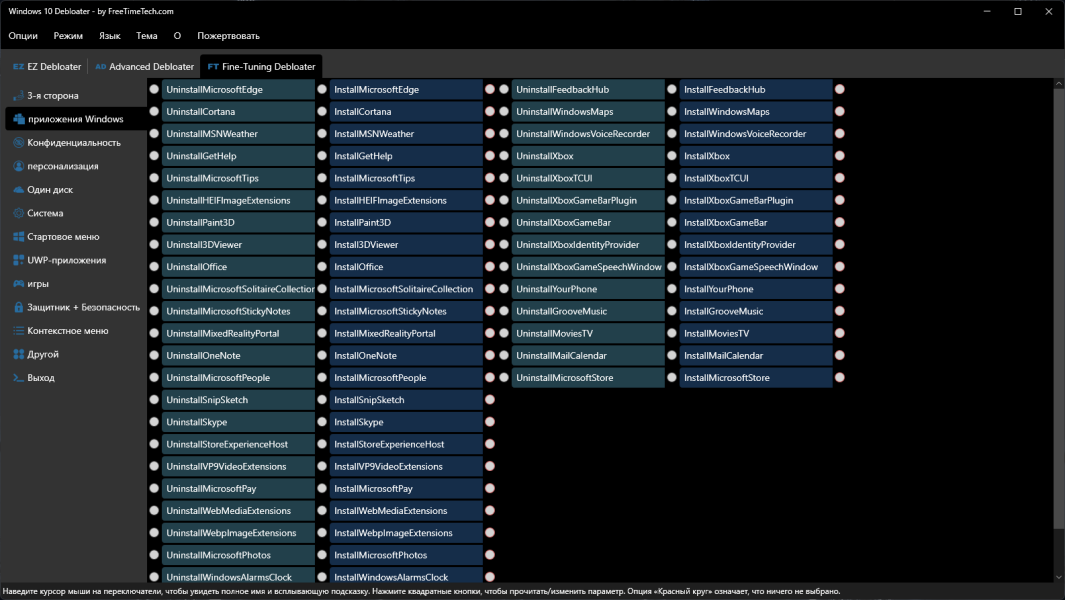
Task: Open Конфиденциальность privacy icon in sidebar
Action: (18, 143)
